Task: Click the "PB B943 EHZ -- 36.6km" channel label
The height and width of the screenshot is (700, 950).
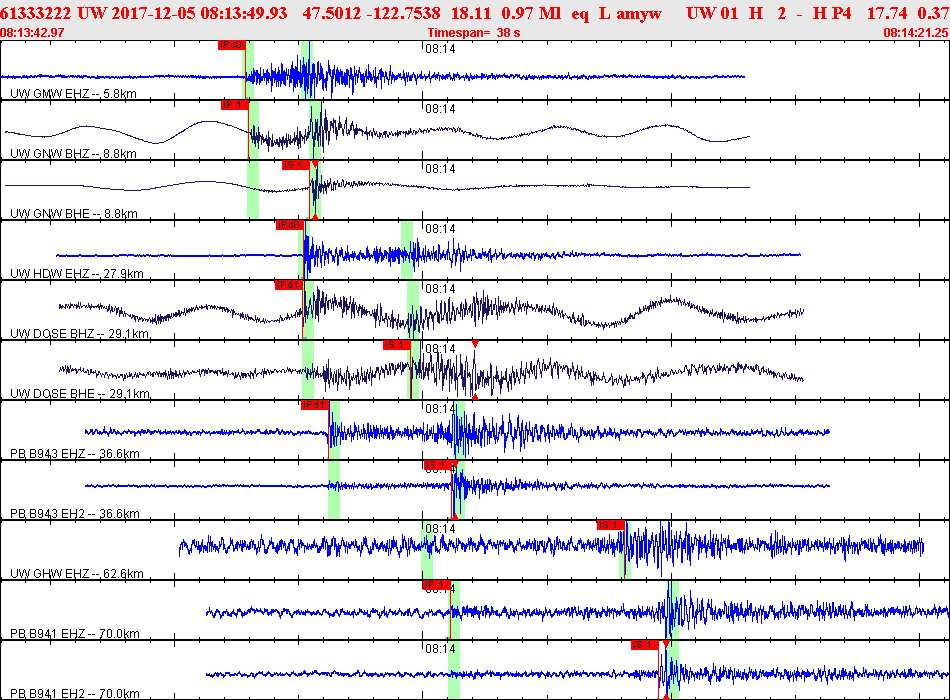Action: [75, 454]
